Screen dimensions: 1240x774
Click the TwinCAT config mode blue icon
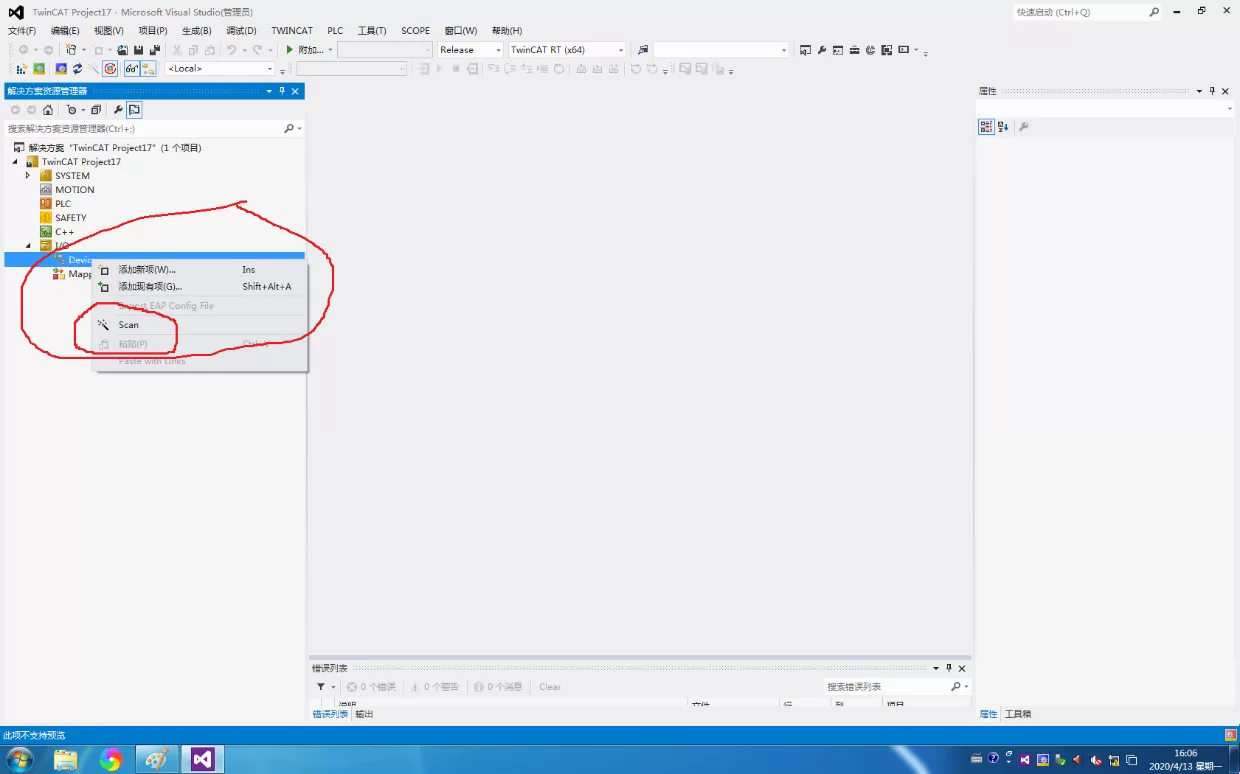tap(61, 69)
